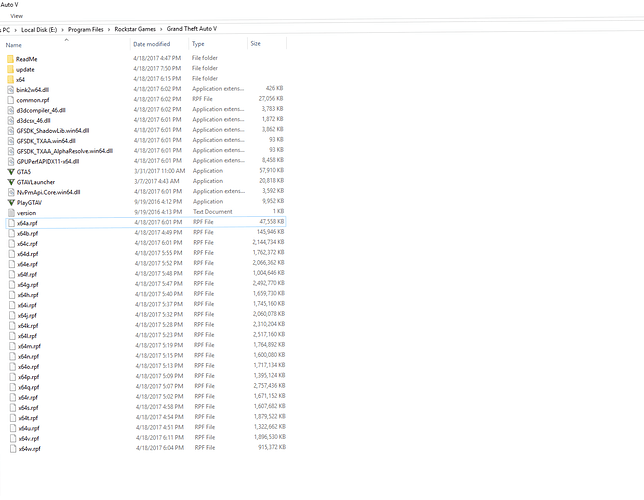Select the GTA5 application icon
Screen dimensions: 644x500
click(11, 172)
